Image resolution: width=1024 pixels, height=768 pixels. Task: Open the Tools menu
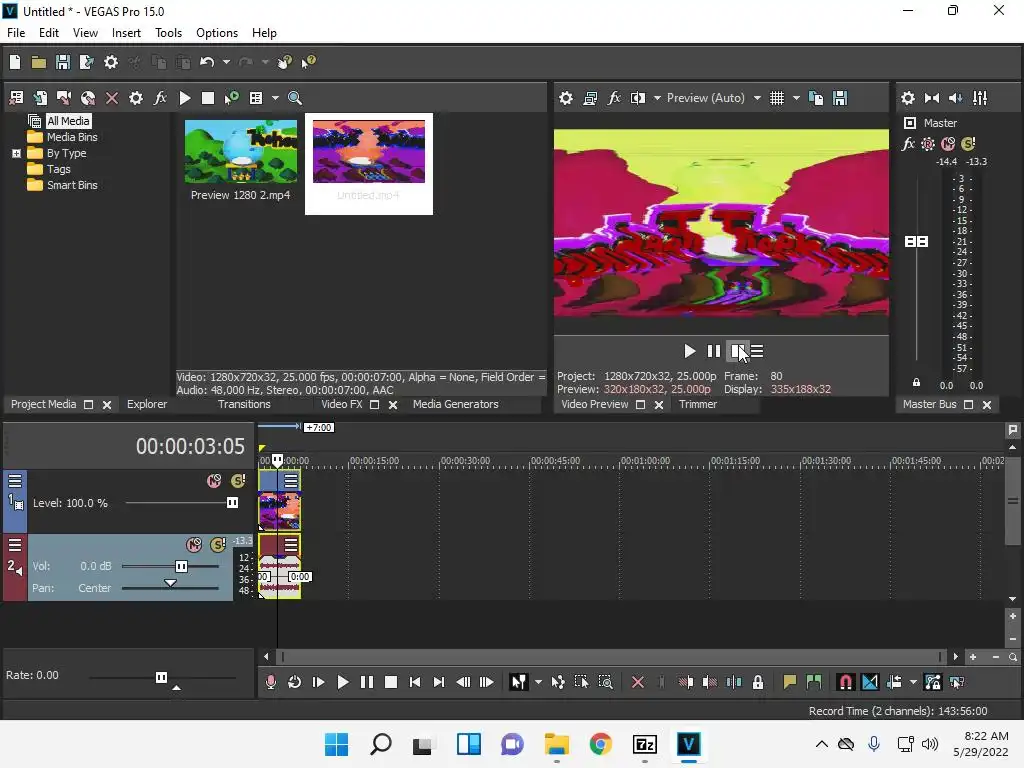click(168, 33)
